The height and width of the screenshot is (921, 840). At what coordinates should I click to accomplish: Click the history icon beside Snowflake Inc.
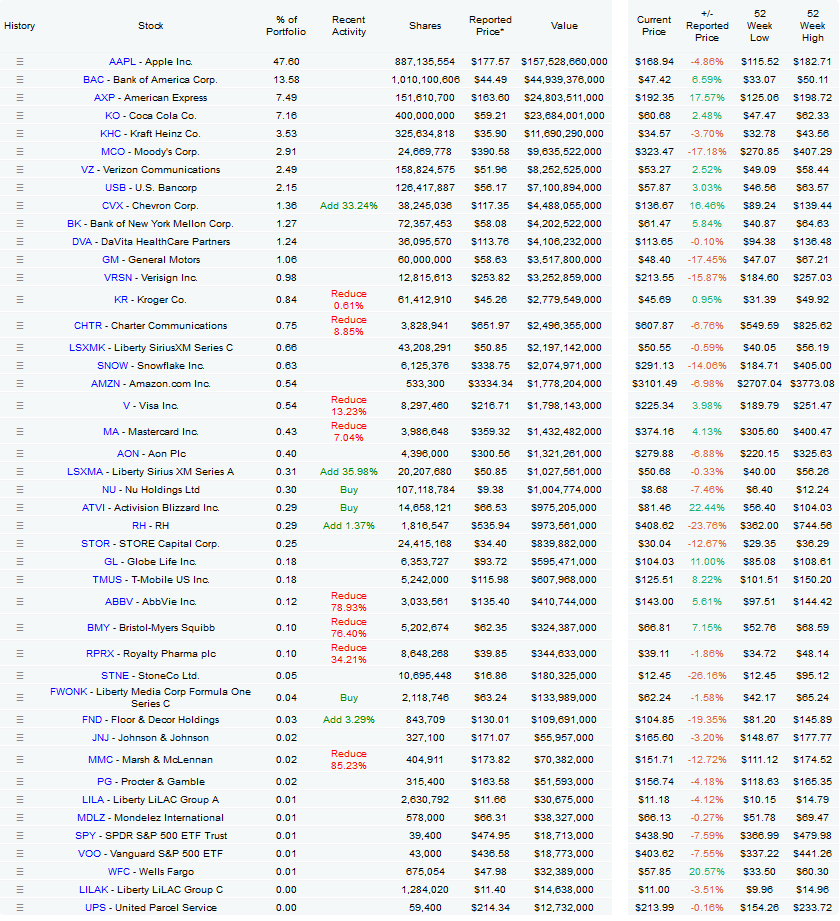[x=19, y=365]
